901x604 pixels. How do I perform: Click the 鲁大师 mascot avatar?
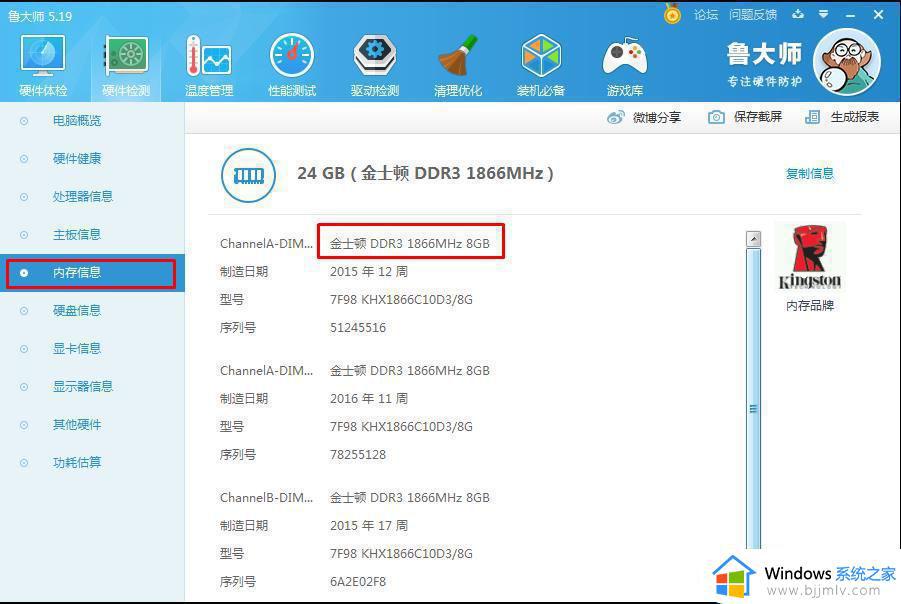coord(847,62)
